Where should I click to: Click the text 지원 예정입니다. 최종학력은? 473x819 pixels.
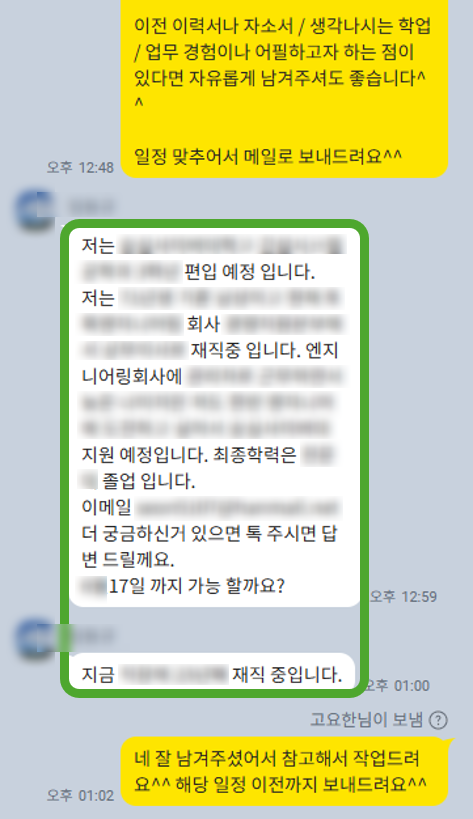click(x=189, y=454)
